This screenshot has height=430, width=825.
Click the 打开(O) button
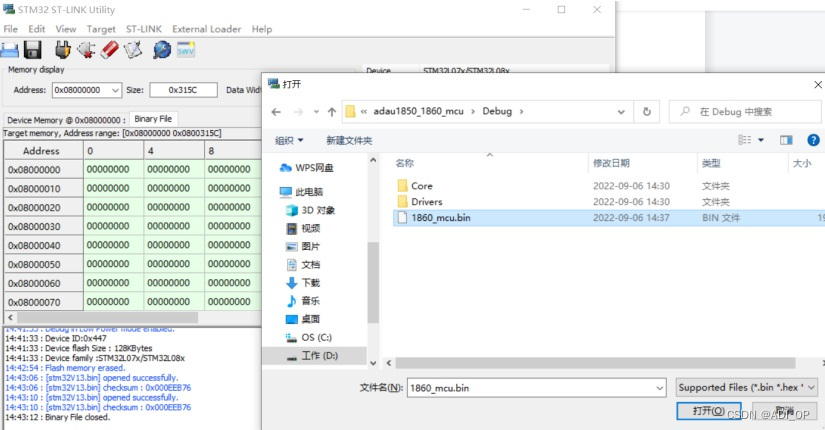[x=708, y=411]
